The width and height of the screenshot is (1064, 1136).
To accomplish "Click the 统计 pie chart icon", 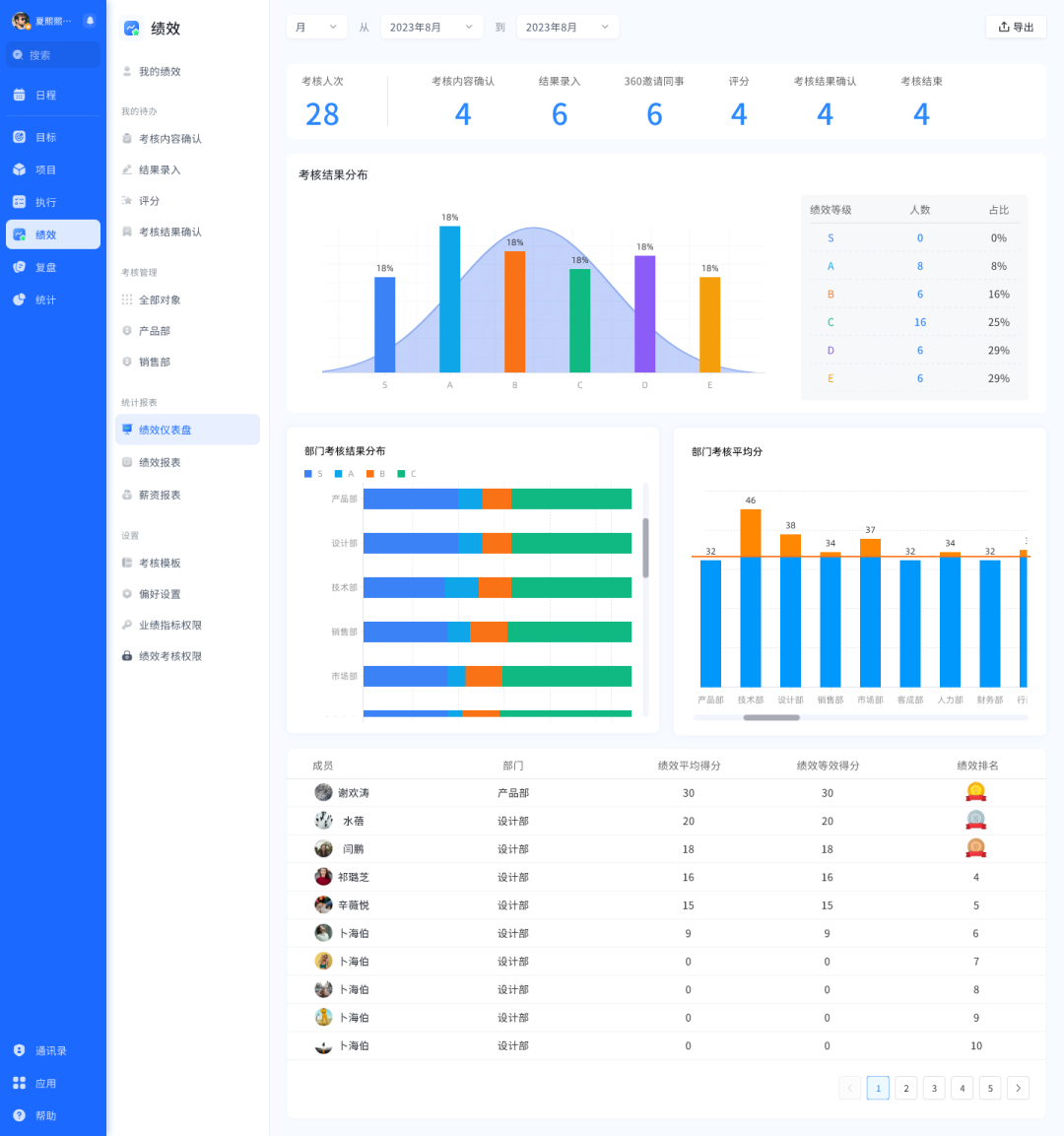I will [20, 300].
